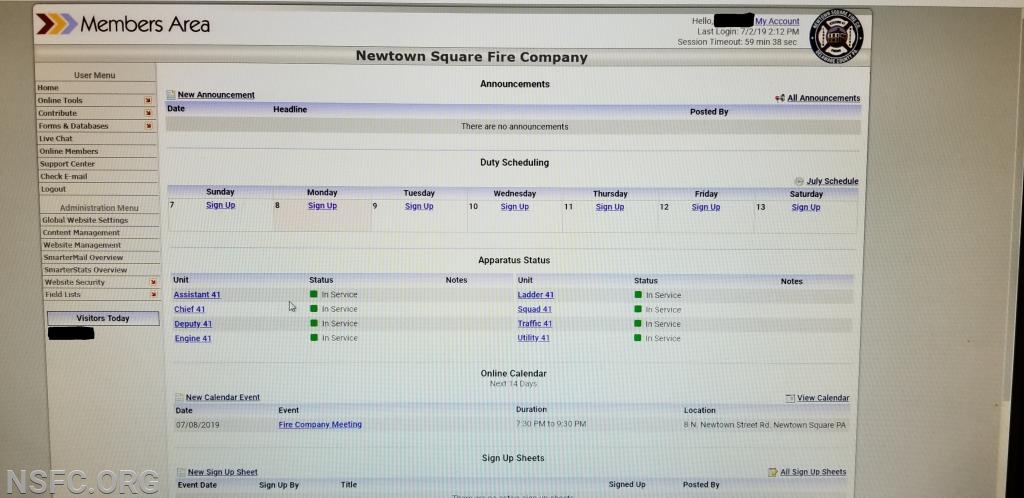Image resolution: width=1024 pixels, height=498 pixels.
Task: Open the Traffic 41 unit link
Action: point(535,324)
